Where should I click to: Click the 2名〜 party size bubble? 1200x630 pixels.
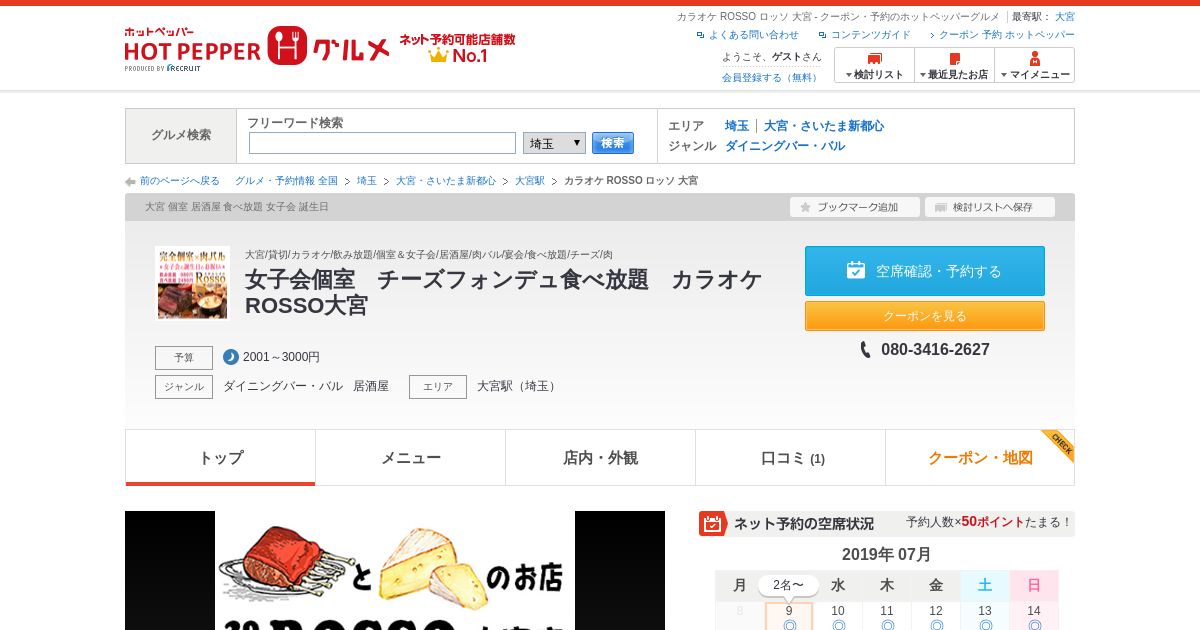pos(788,585)
